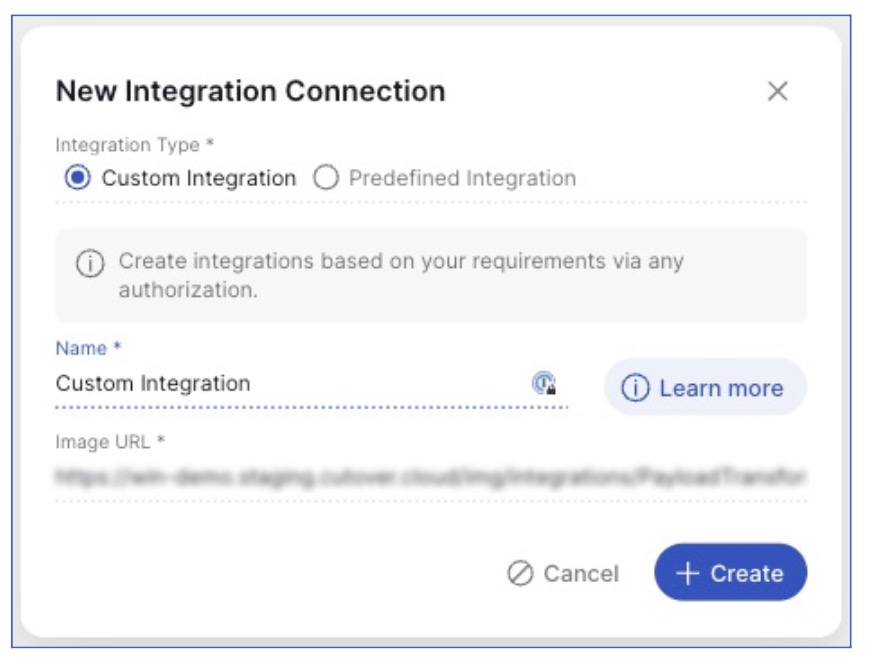Click the info icon in the description banner
Viewport: 872px width, 666px height.
pyautogui.click(x=90, y=263)
